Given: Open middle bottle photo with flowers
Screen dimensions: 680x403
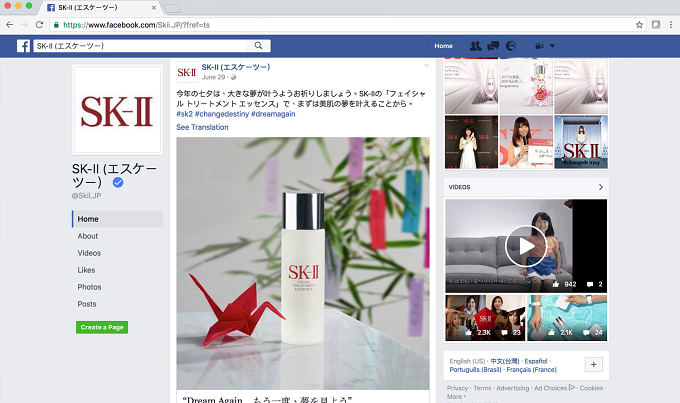Looking at the screenshot, I should pyautogui.click(x=526, y=87).
